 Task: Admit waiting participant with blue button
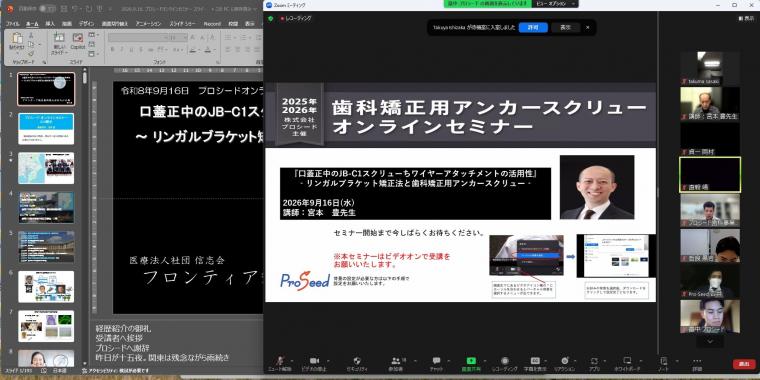533,28
